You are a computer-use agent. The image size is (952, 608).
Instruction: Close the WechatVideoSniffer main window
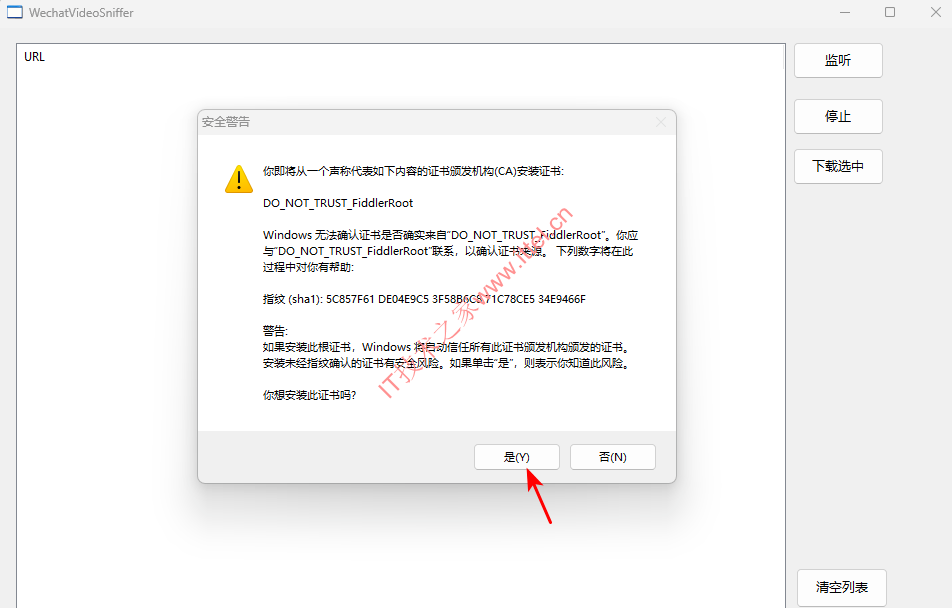[936, 12]
